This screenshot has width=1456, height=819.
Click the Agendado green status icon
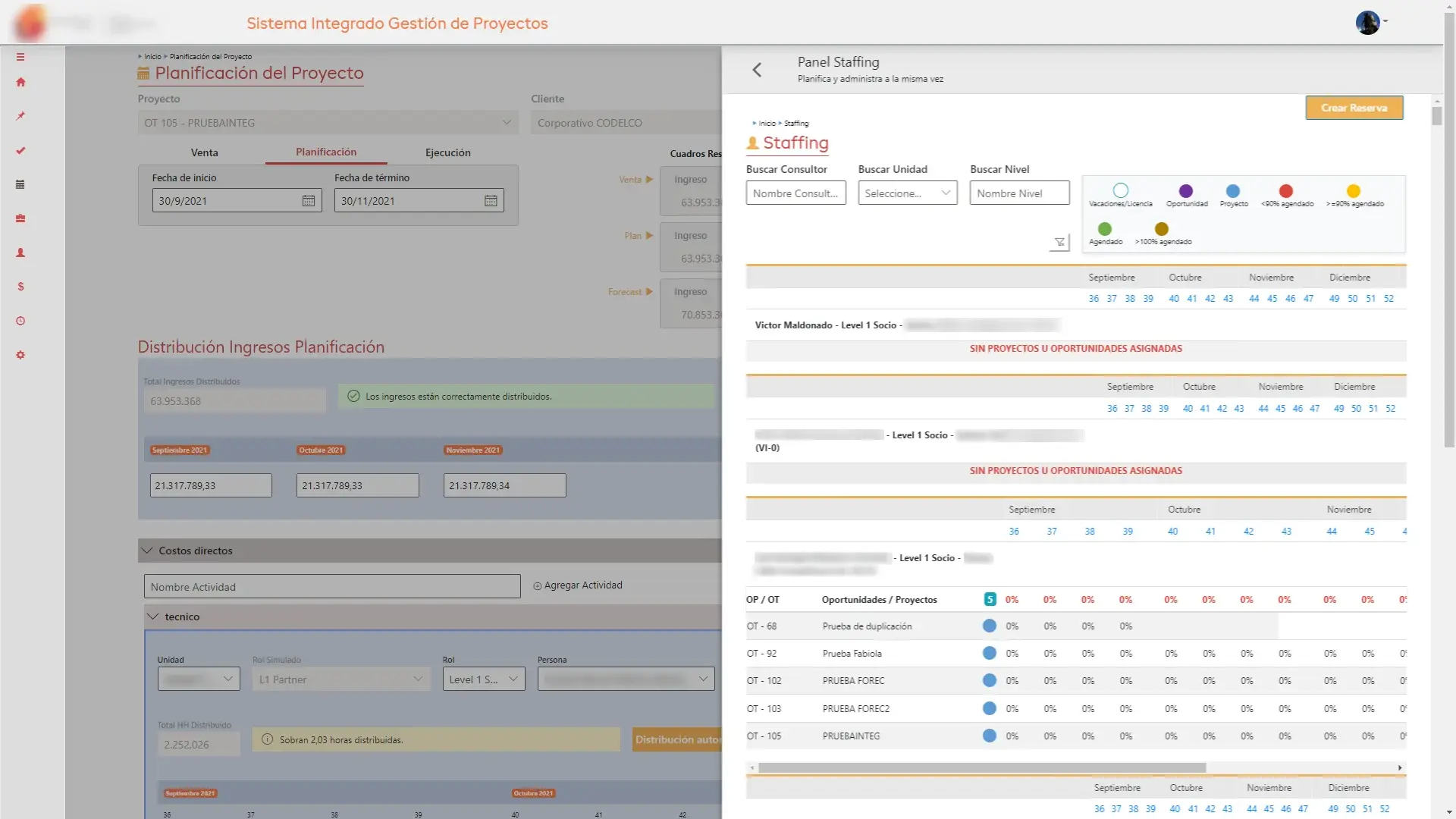1104,228
